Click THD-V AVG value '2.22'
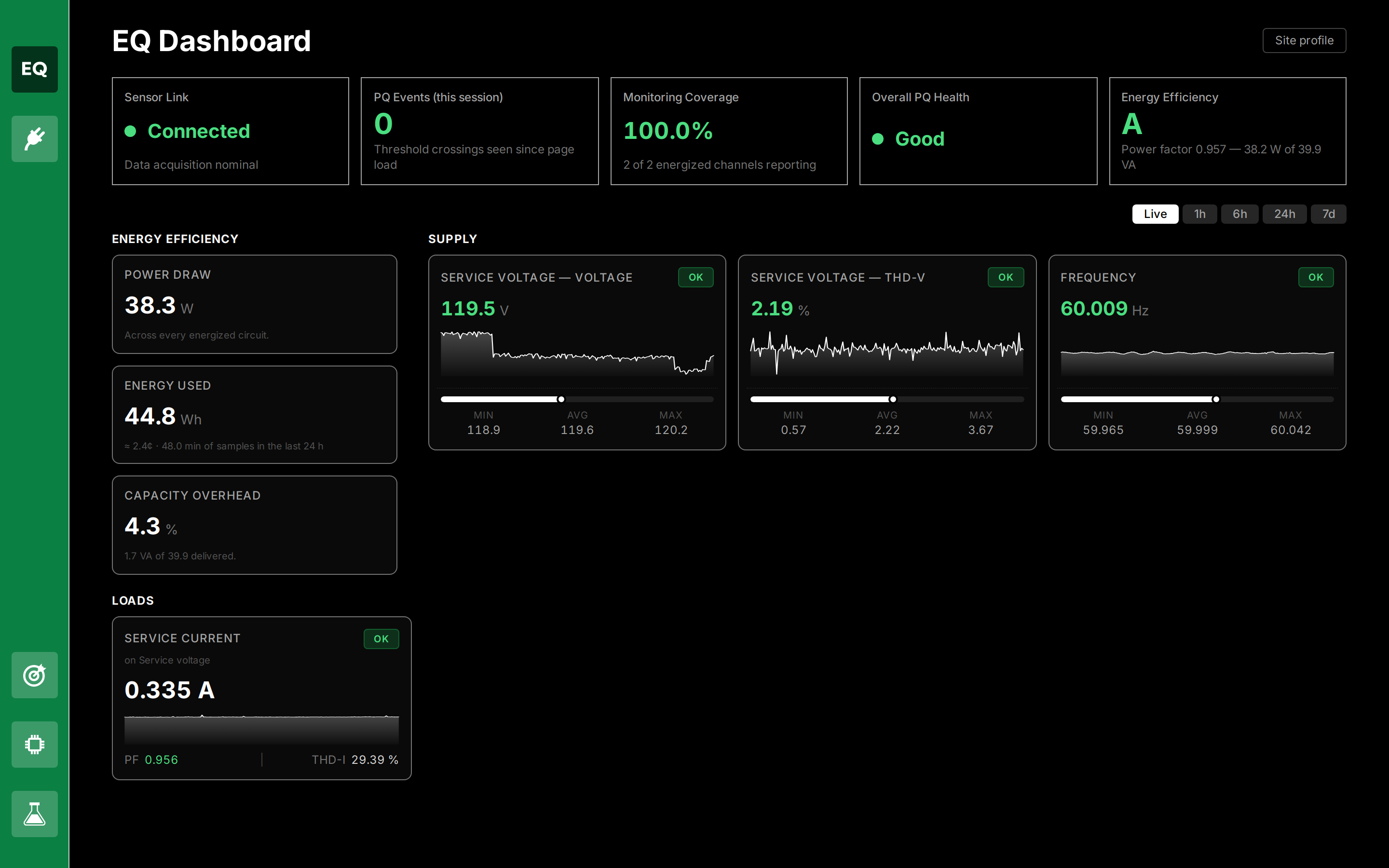Viewport: 1389px width, 868px height. click(887, 430)
